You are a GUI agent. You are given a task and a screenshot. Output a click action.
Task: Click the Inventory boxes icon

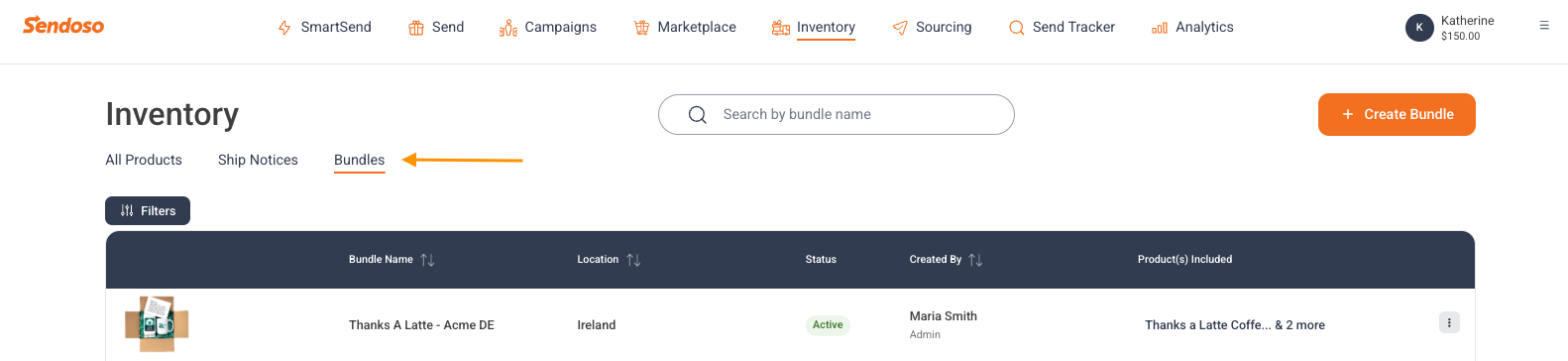coord(781,28)
